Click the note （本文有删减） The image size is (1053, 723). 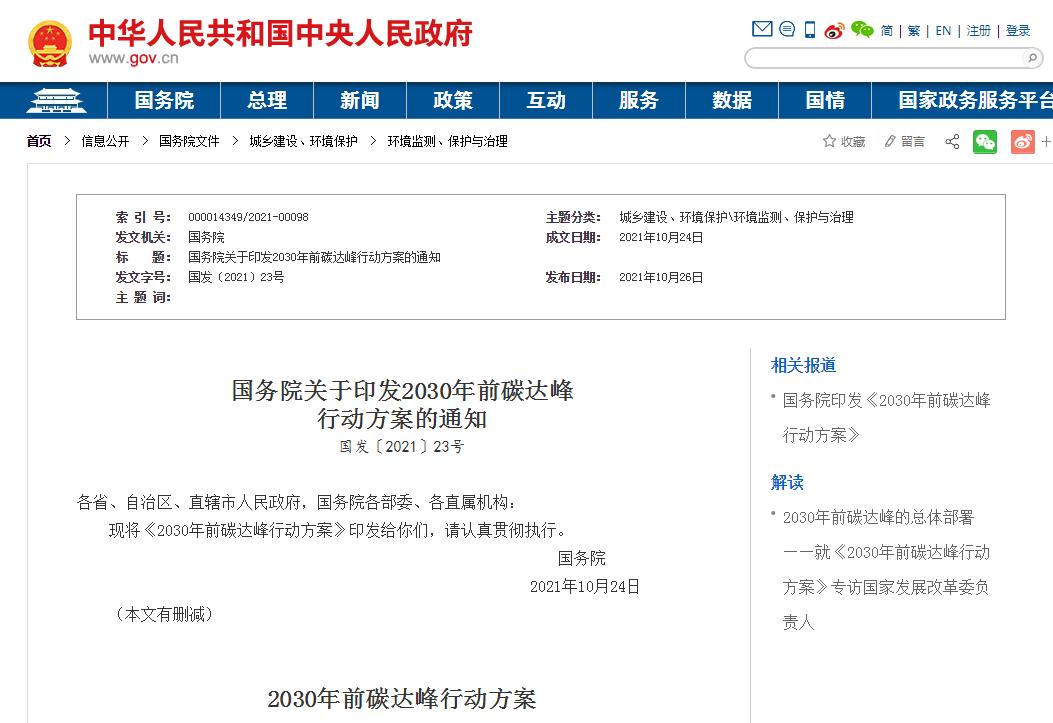coord(165,614)
